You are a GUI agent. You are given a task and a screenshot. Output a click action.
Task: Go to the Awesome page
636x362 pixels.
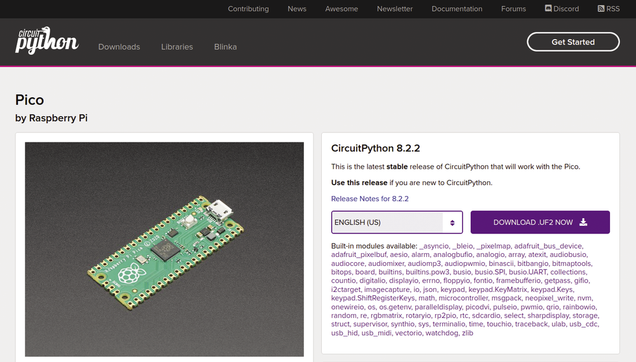pos(342,9)
